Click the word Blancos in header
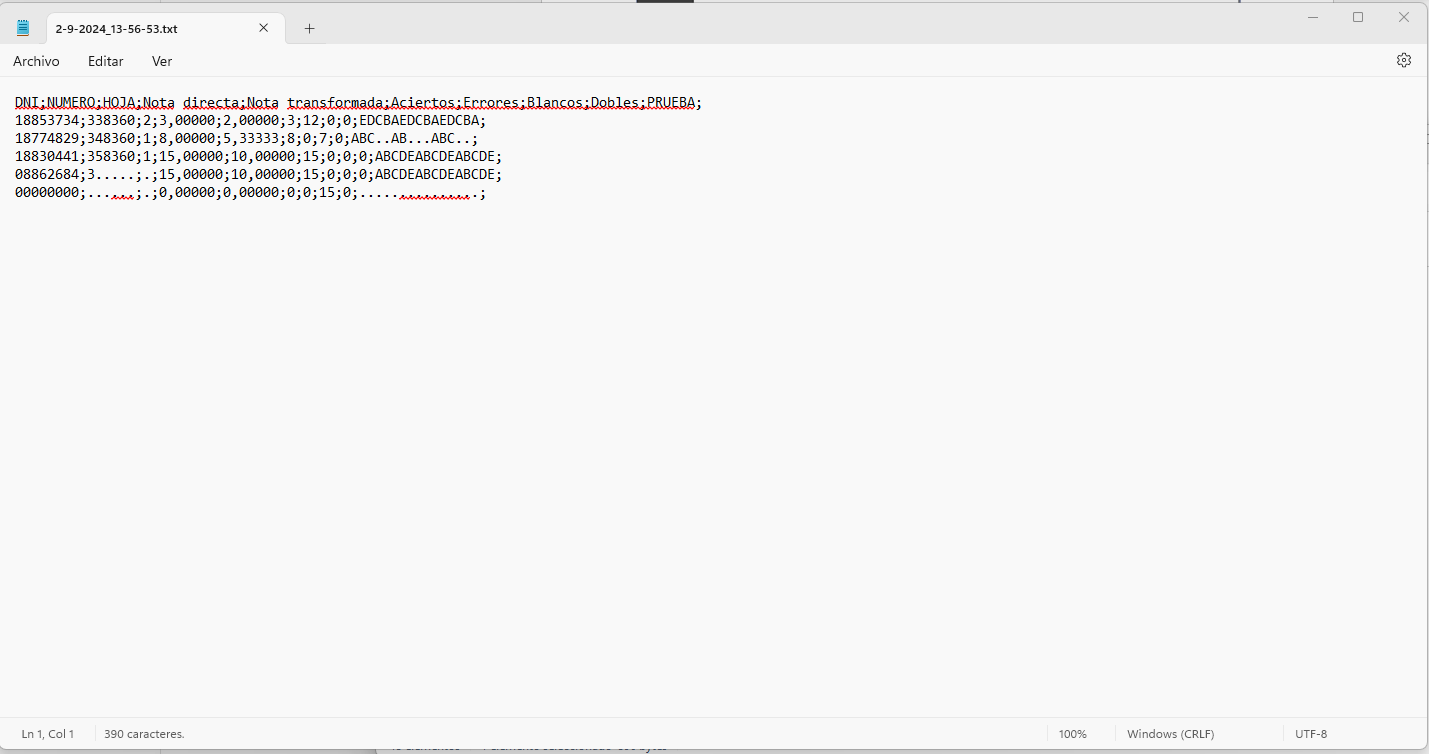1429x754 pixels. tap(555, 102)
